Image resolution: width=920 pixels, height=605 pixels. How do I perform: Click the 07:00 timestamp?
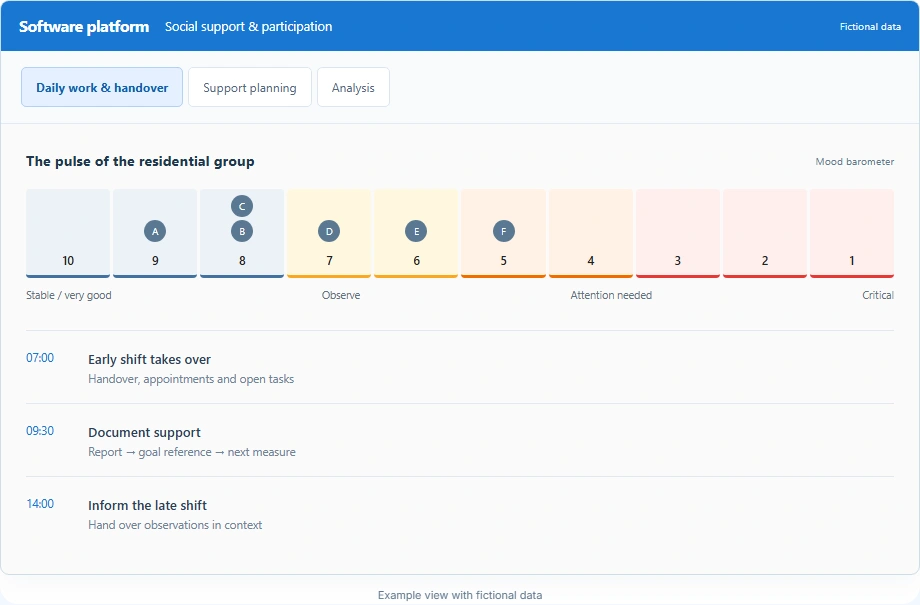point(40,358)
